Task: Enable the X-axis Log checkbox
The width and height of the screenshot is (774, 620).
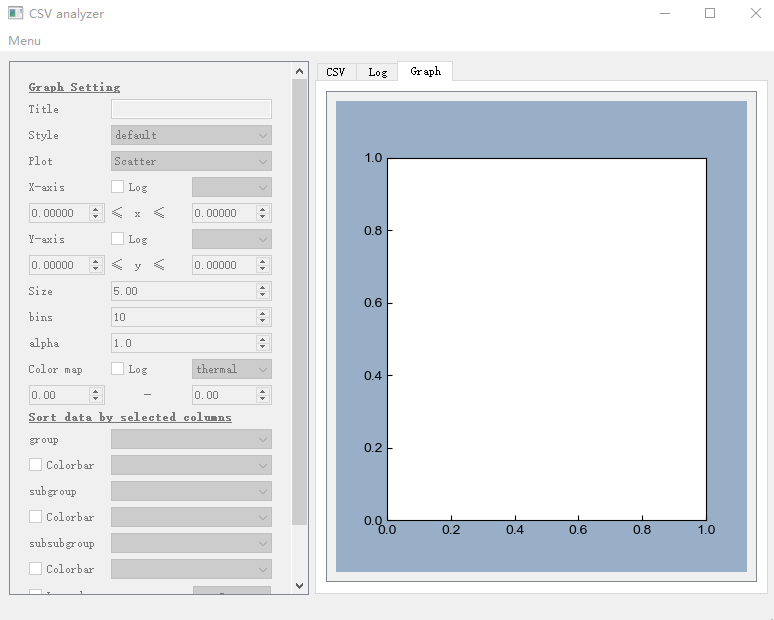Action: point(117,187)
